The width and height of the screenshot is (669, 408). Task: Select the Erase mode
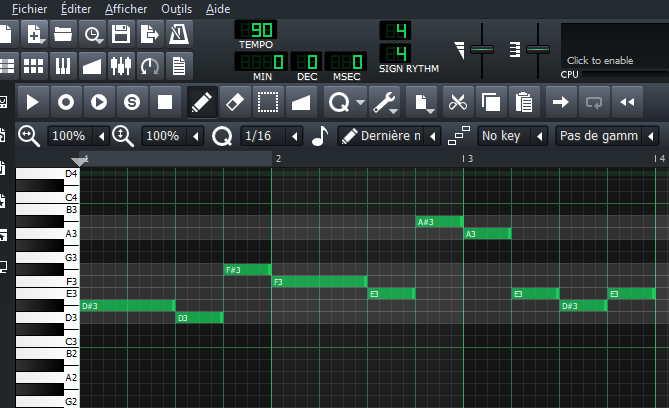click(x=235, y=102)
